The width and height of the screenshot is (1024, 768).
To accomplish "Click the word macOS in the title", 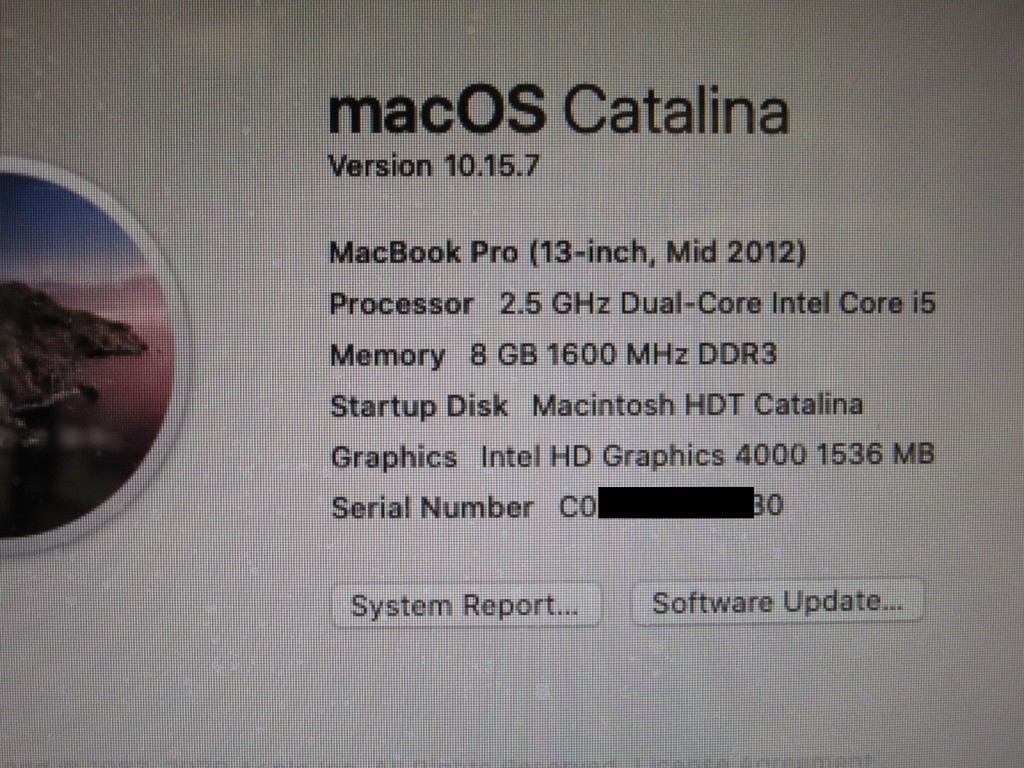I will click(436, 112).
